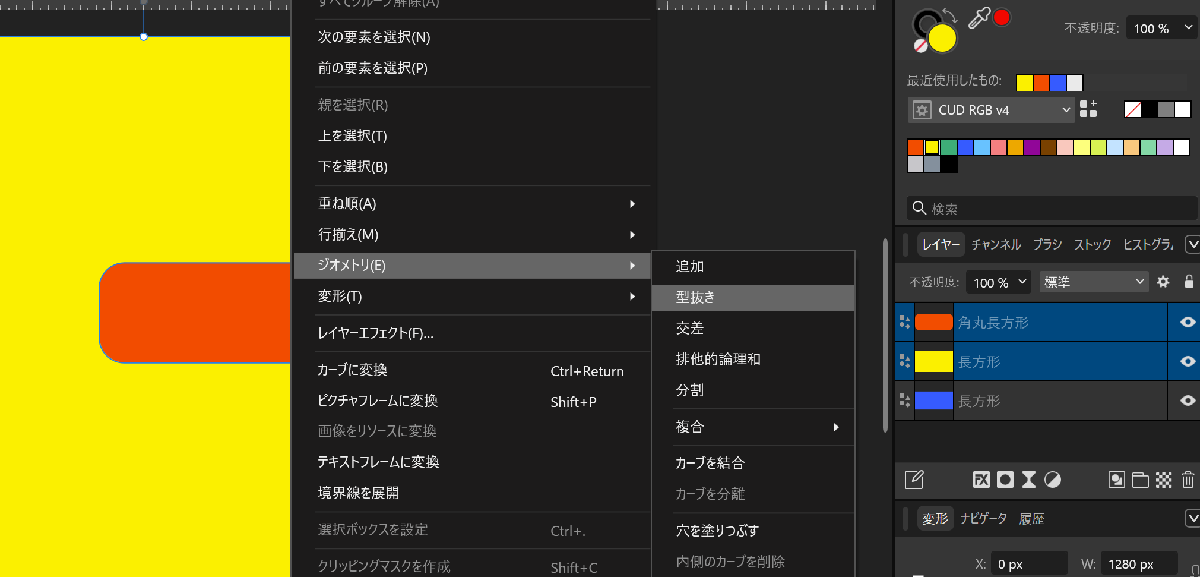Screen dimensions: 1200x577
Task: Open the 標準 blend mode dropdown
Action: (x=1093, y=281)
